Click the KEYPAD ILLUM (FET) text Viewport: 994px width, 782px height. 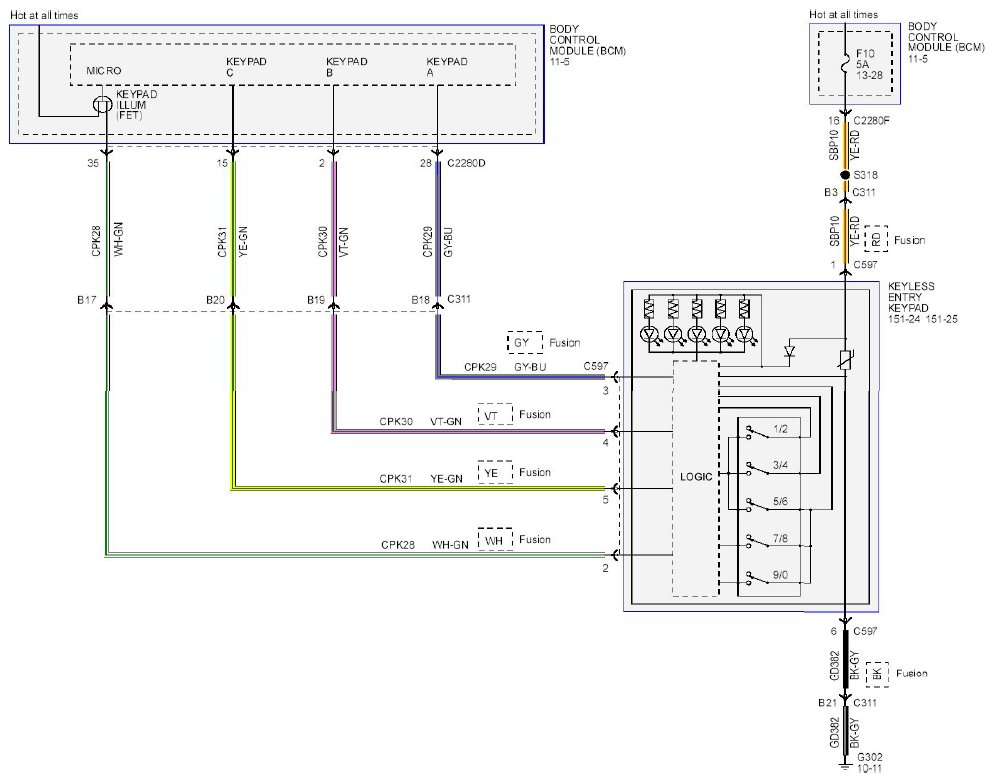[136, 105]
